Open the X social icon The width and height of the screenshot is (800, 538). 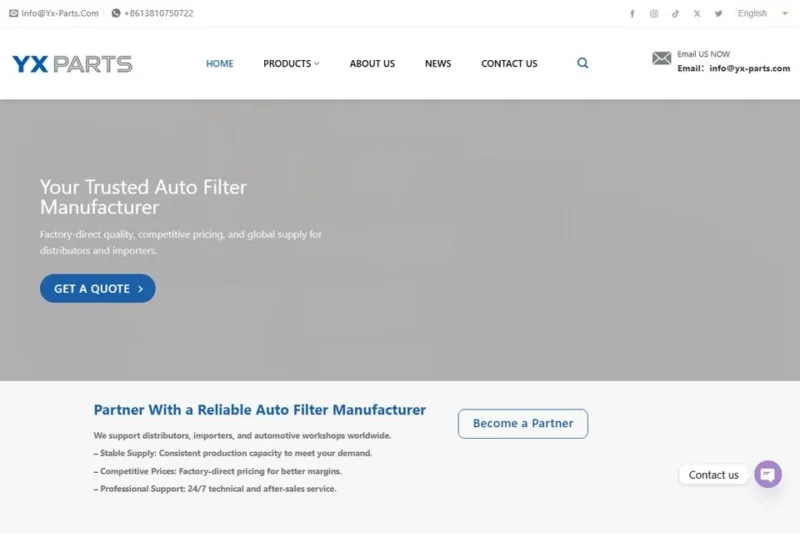coord(697,14)
